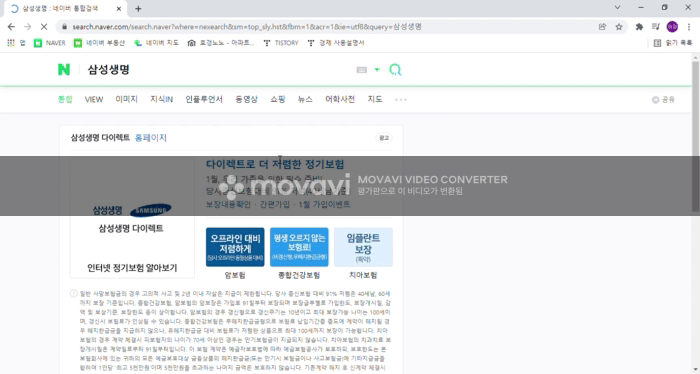Image resolution: width=700 pixels, height=374 pixels.
Task: Open 임플란트 보장 banner
Action: click(x=363, y=247)
